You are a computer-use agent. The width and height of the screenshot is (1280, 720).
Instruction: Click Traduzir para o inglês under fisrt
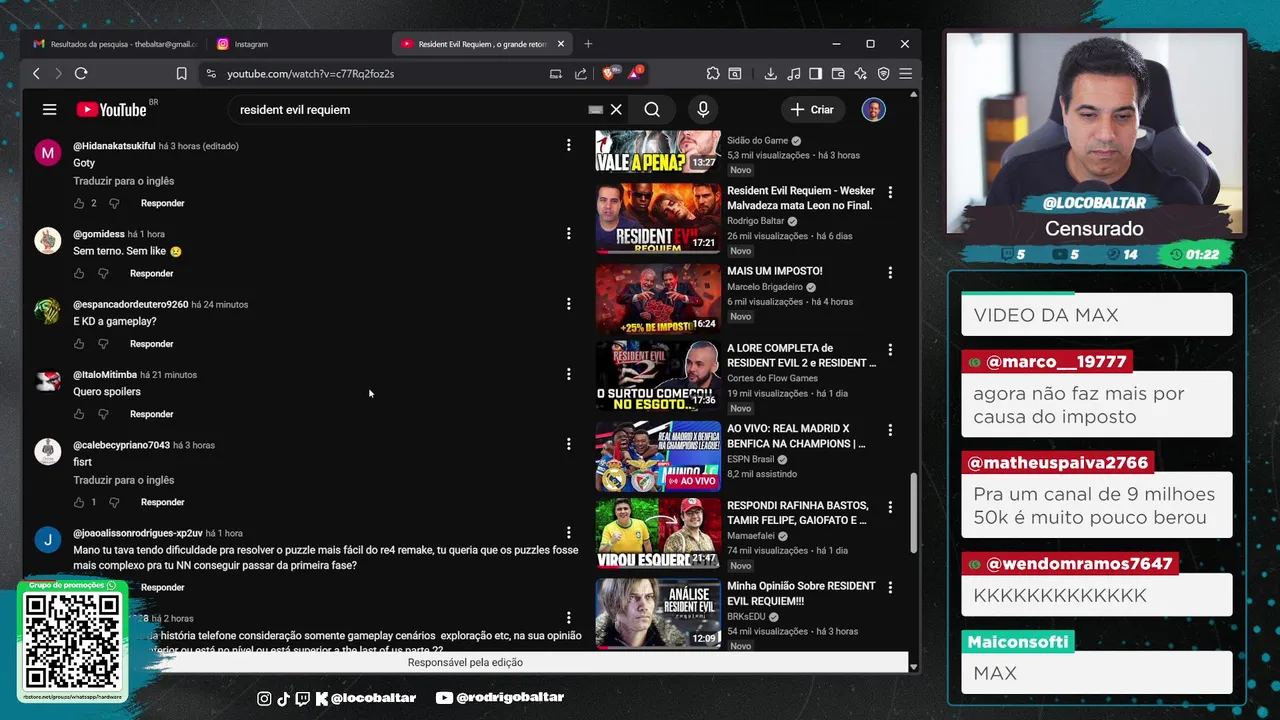[x=124, y=480]
